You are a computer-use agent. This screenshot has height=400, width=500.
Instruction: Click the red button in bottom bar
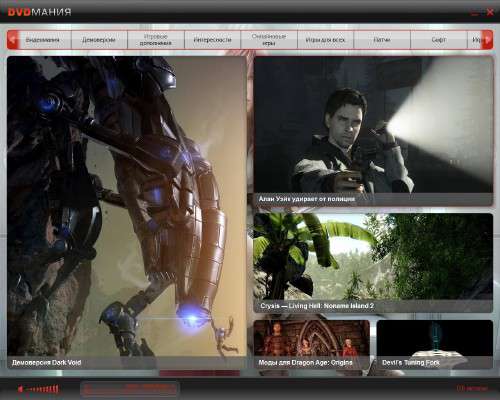click(129, 389)
